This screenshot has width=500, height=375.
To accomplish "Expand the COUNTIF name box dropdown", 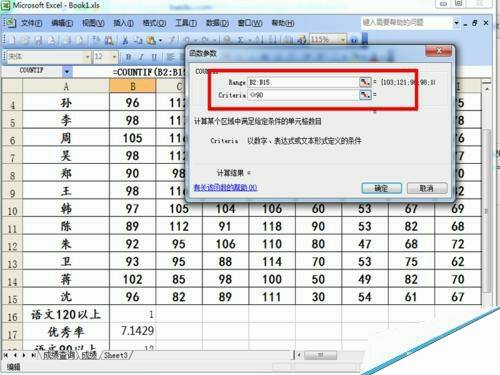I will coord(67,71).
